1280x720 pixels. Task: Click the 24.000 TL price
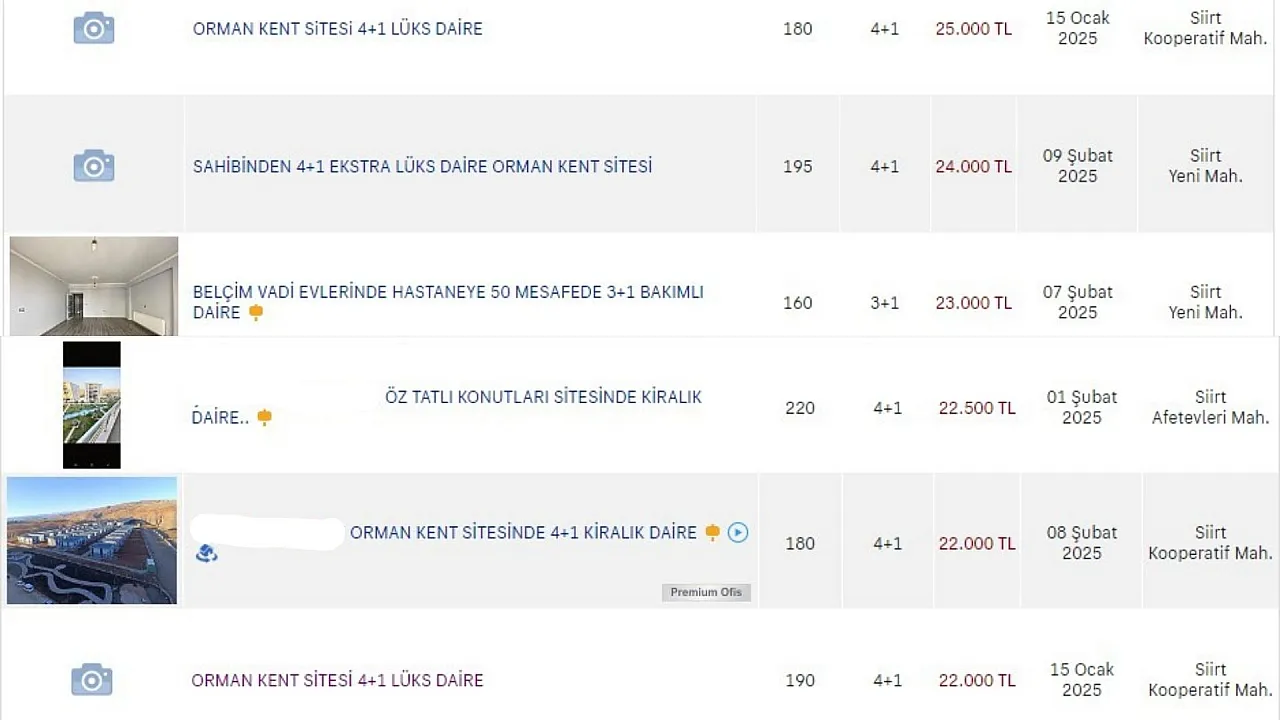974,166
